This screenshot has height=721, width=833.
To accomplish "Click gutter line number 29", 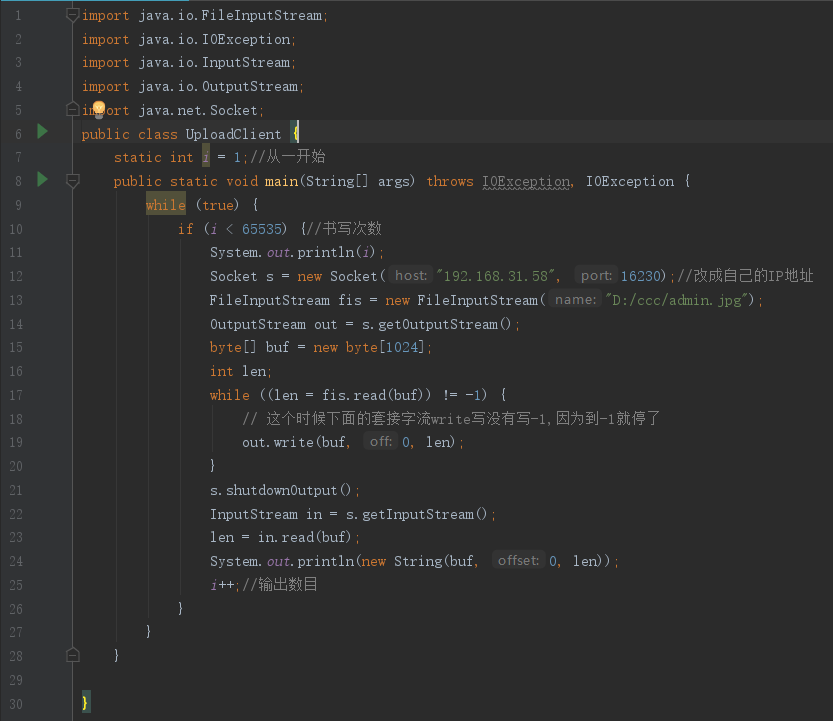I will click(x=16, y=680).
